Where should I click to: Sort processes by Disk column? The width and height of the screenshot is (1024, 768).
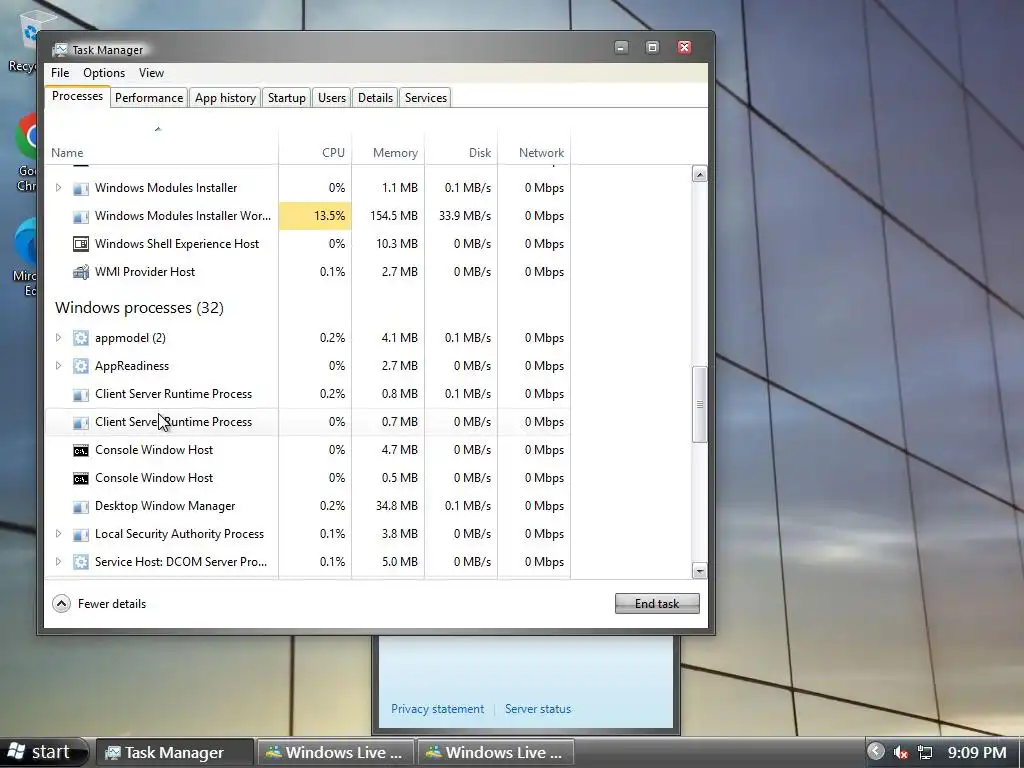pyautogui.click(x=462, y=148)
